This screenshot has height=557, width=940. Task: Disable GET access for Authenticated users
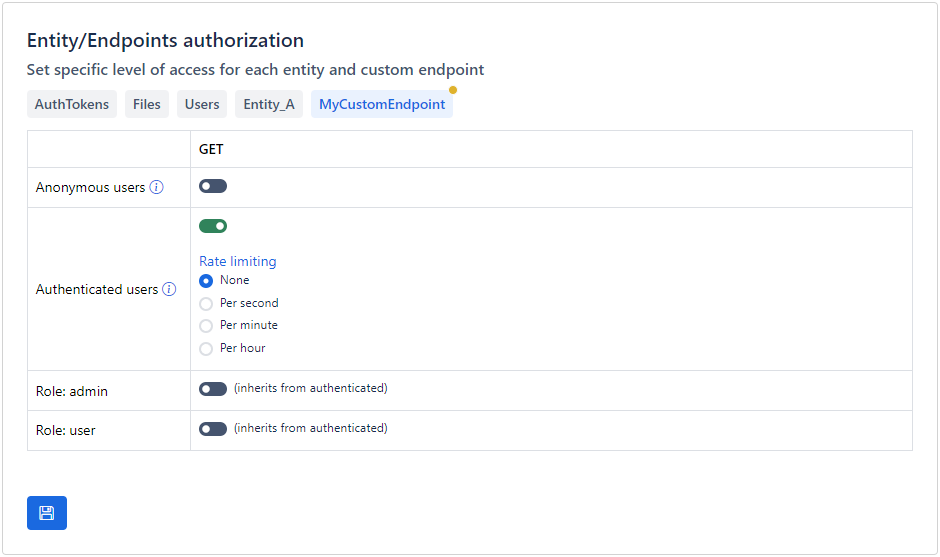213,226
